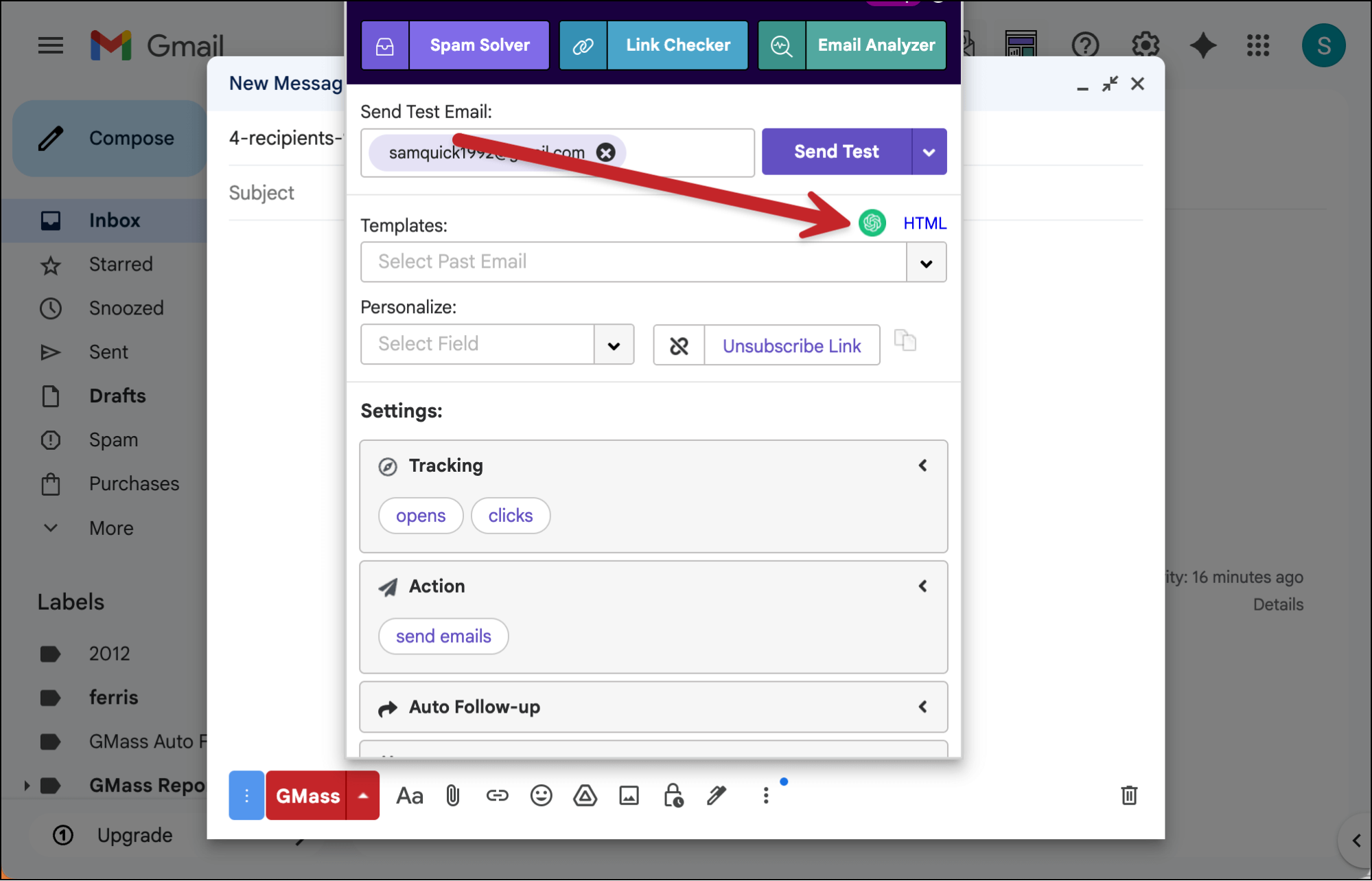Click the copy icon beside Unsubscribe Link

point(905,340)
